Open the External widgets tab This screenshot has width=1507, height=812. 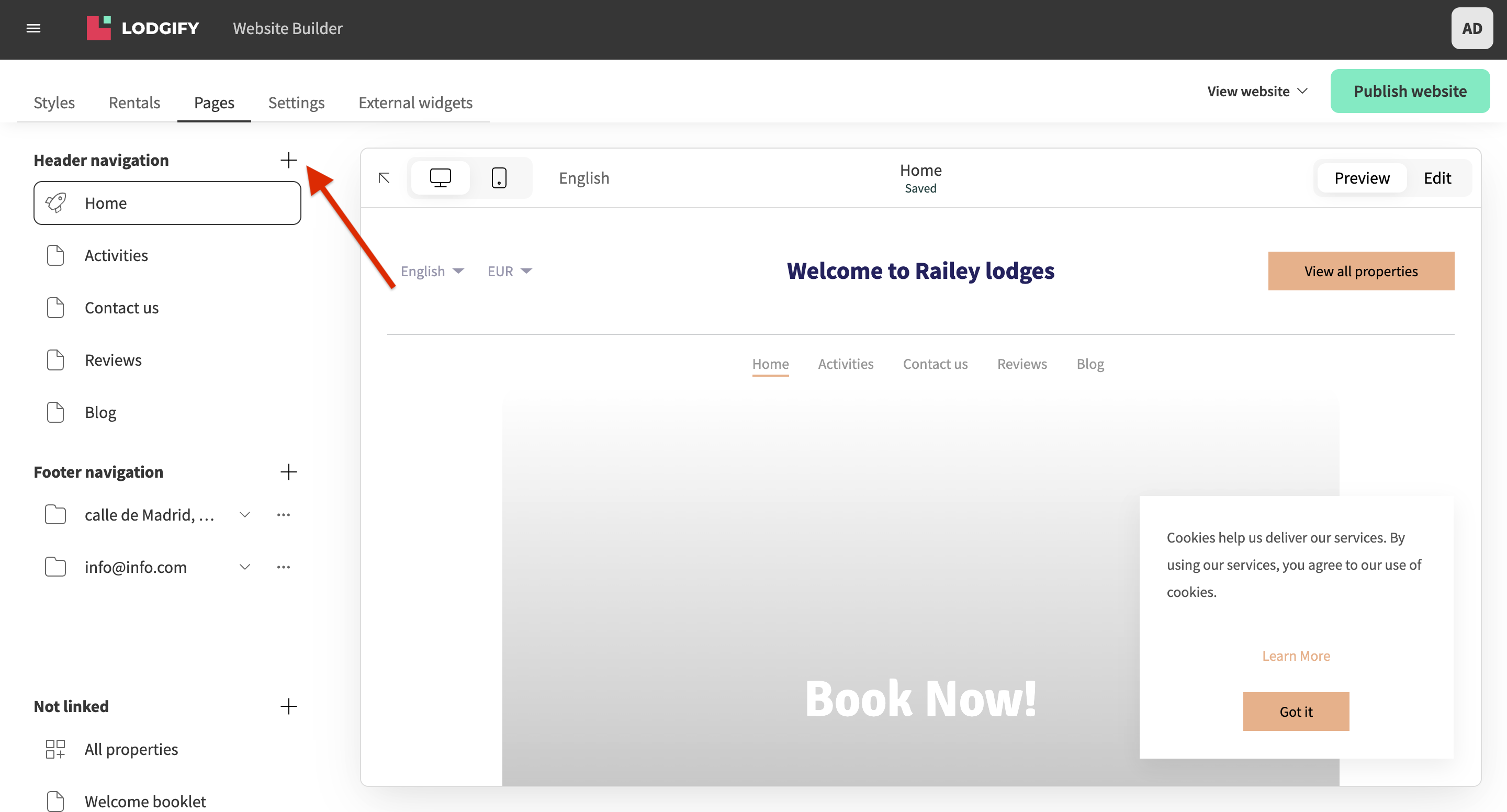coord(415,103)
